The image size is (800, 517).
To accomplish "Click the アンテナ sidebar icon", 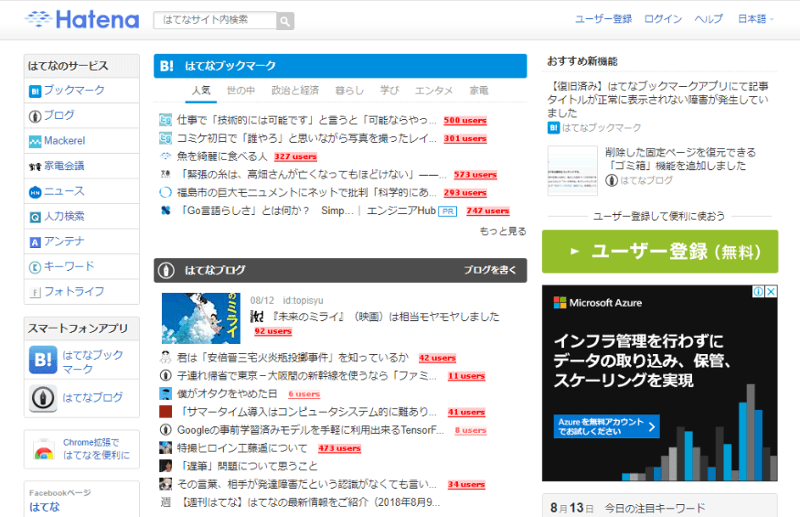I will pyautogui.click(x=35, y=242).
